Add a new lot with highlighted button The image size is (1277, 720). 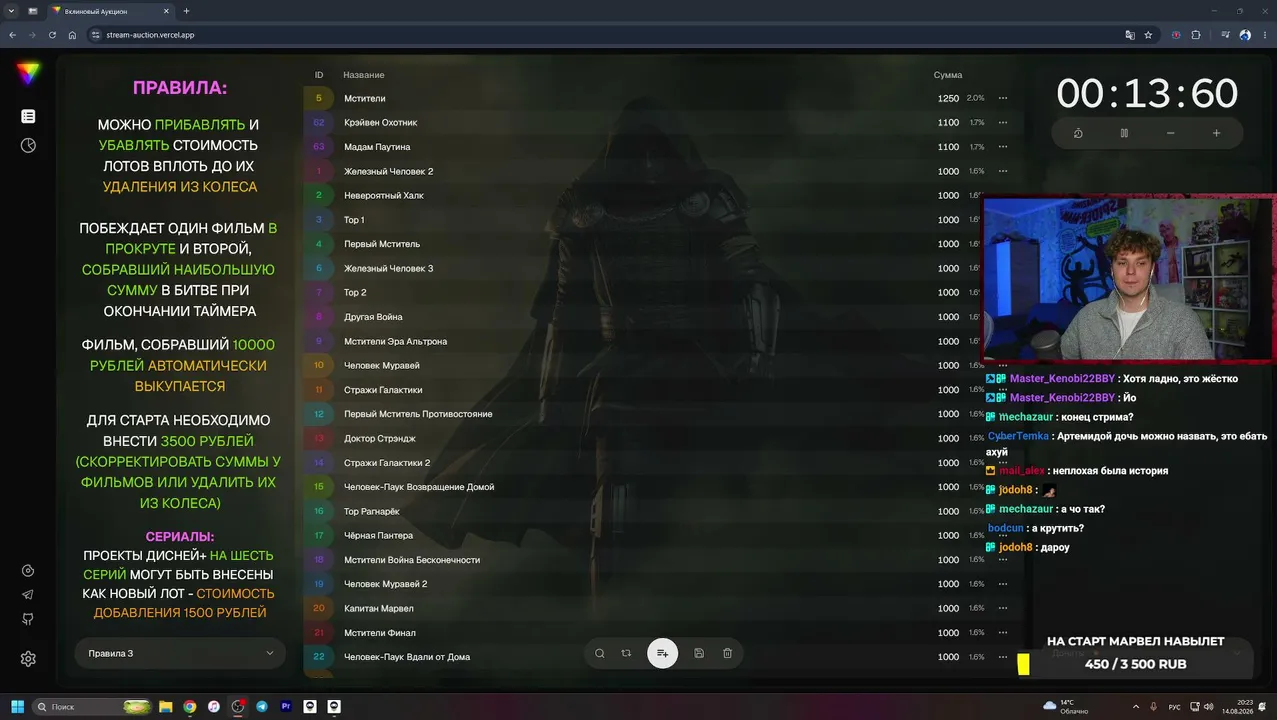[662, 653]
